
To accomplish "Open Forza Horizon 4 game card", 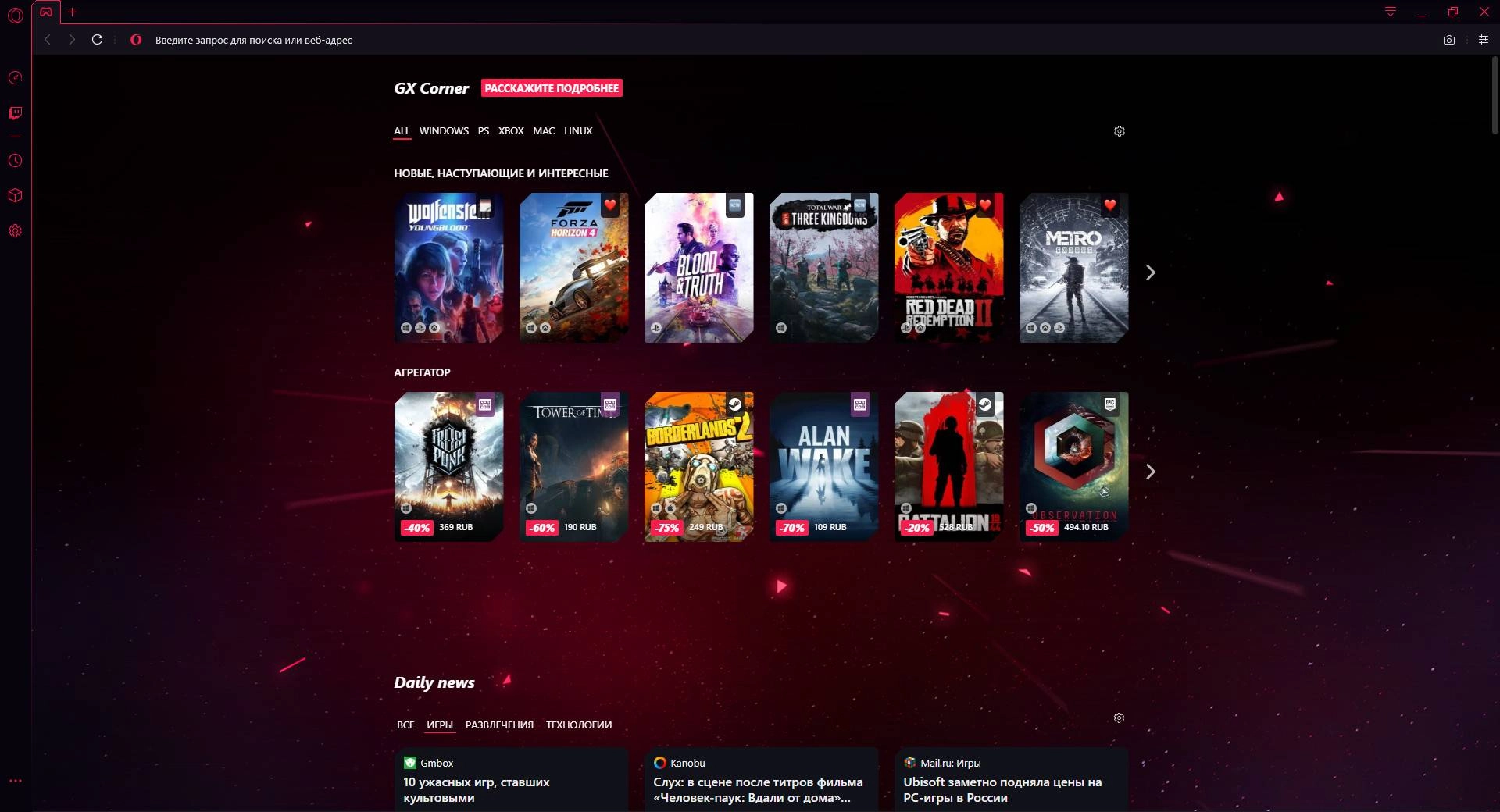I will click(573, 268).
